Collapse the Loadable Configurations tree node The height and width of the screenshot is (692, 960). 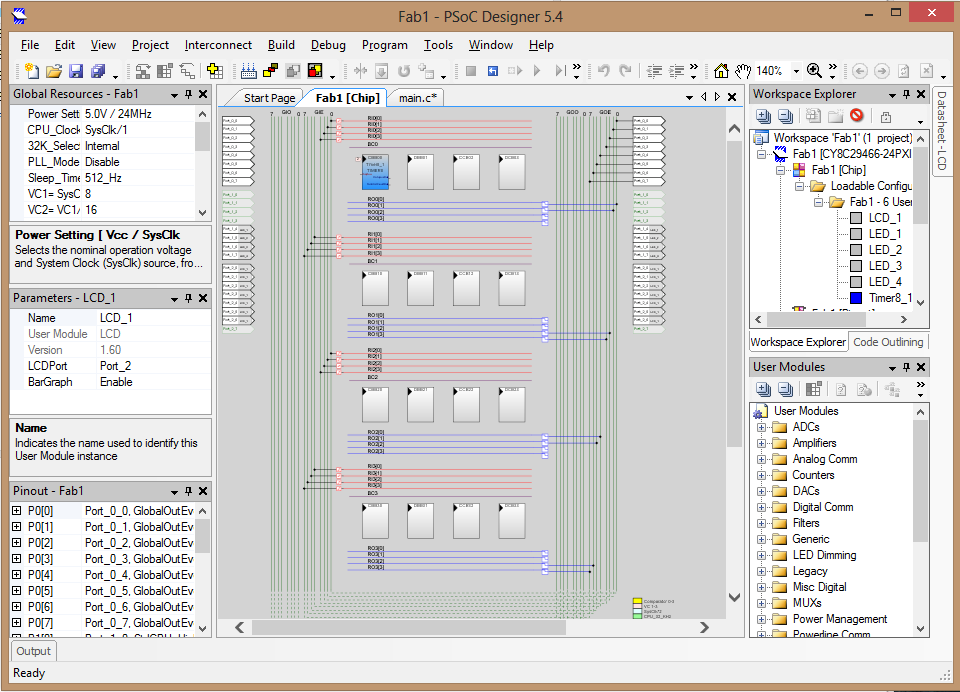tap(800, 187)
